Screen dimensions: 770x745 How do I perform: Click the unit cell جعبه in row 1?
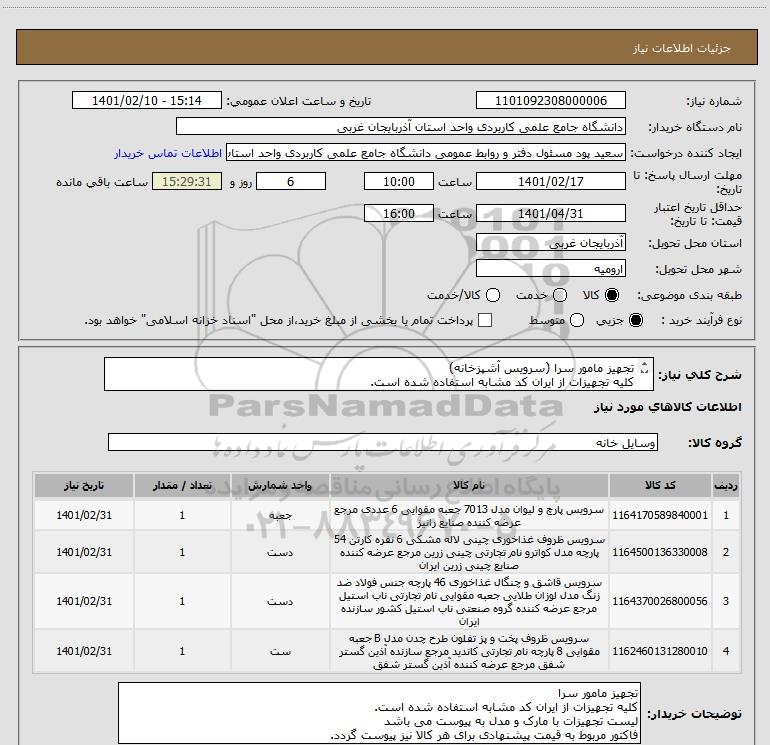click(x=280, y=515)
